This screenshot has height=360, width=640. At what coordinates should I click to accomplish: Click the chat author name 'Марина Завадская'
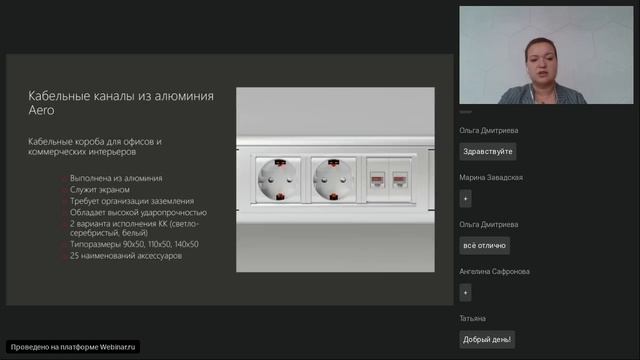pyautogui.click(x=491, y=178)
